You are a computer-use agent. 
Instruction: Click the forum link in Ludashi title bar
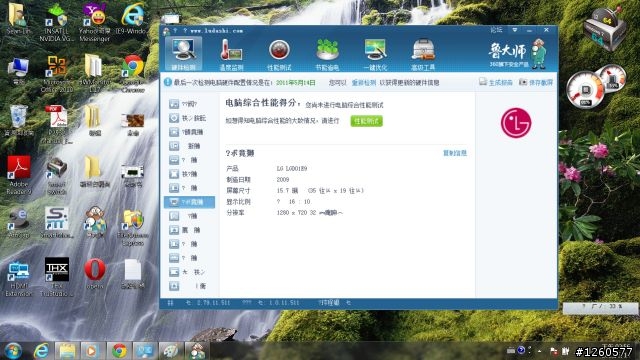pos(496,30)
